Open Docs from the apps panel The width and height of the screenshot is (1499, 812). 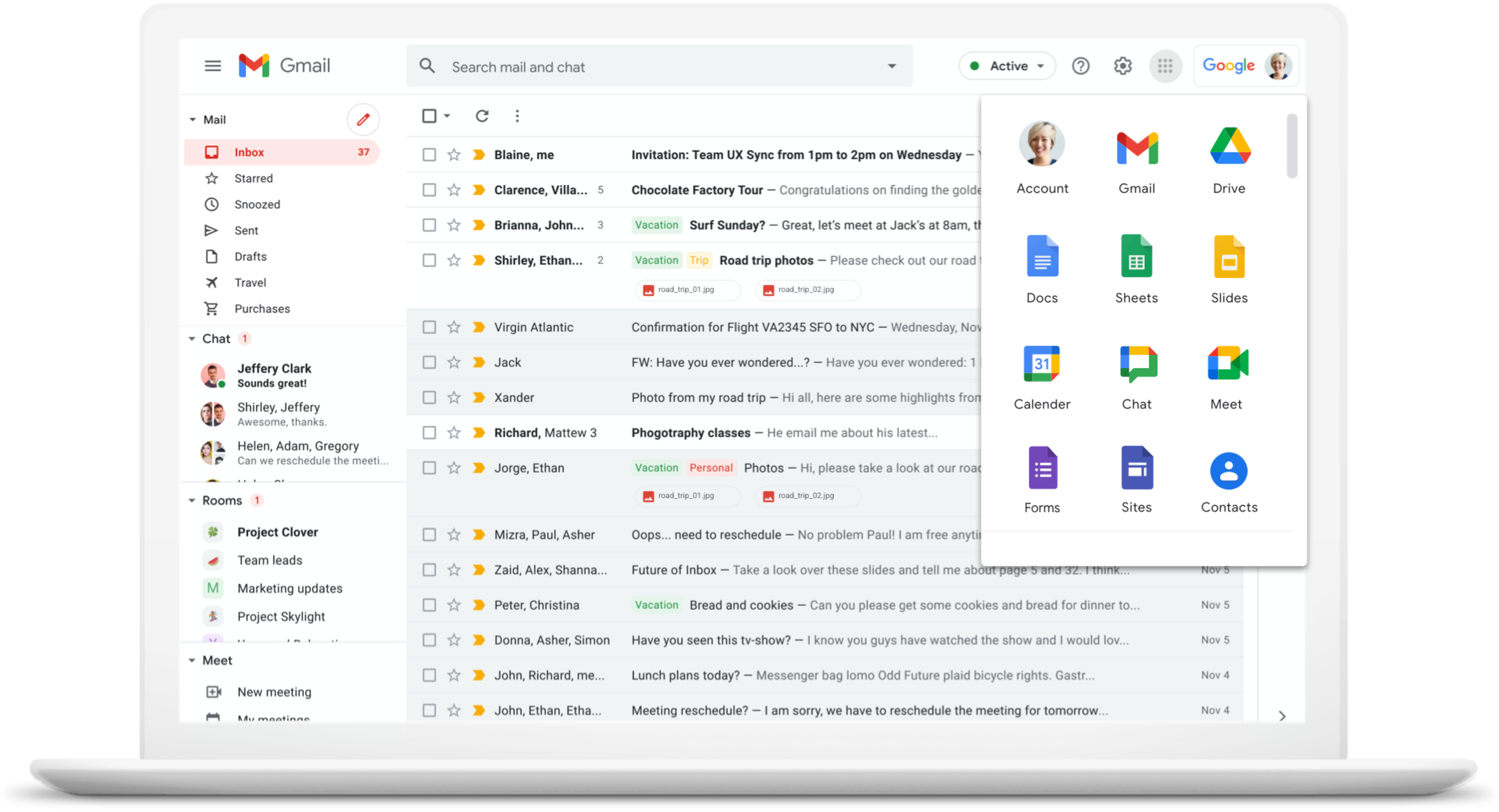click(x=1042, y=269)
